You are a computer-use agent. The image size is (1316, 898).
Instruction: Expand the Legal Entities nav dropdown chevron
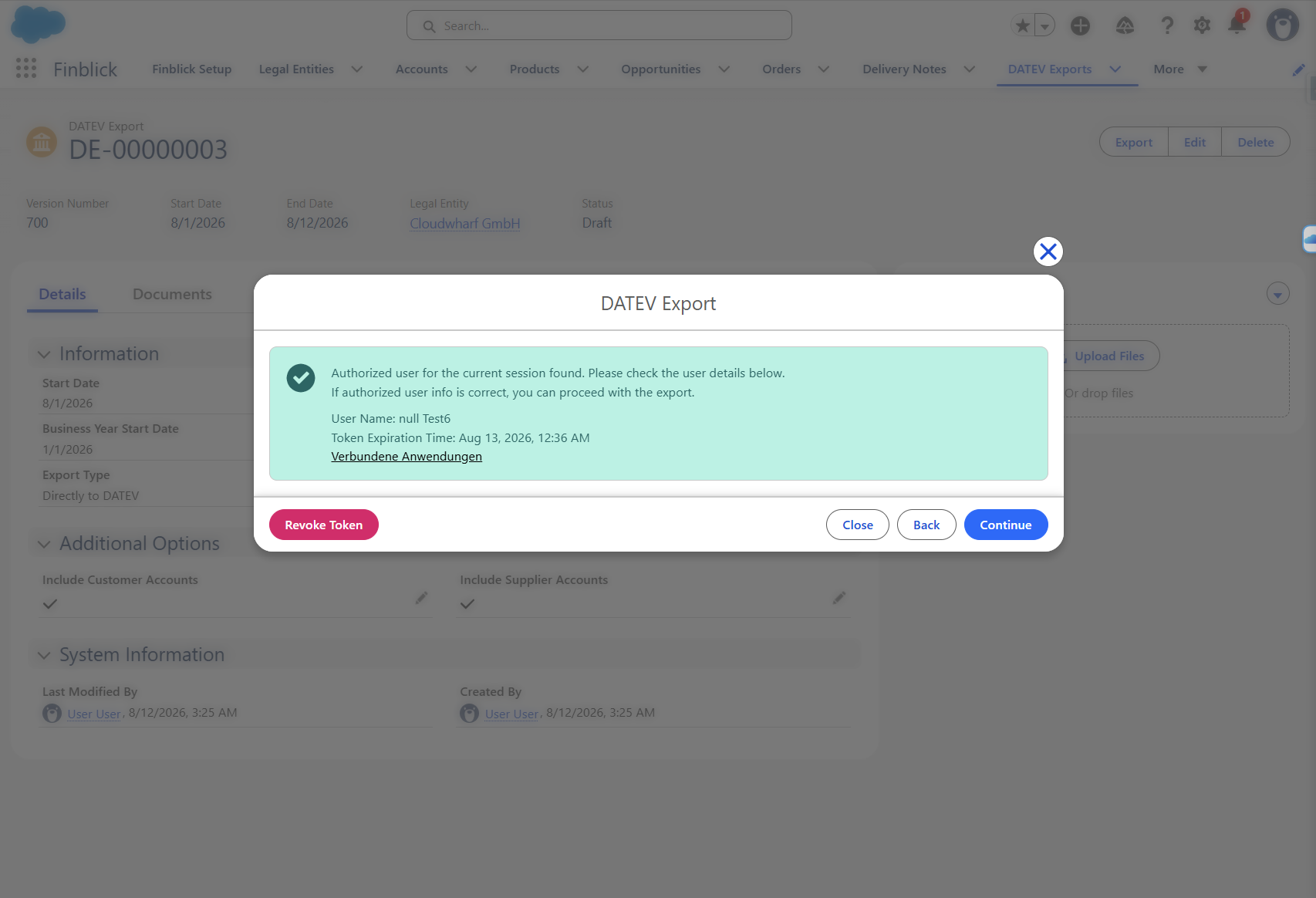357,69
